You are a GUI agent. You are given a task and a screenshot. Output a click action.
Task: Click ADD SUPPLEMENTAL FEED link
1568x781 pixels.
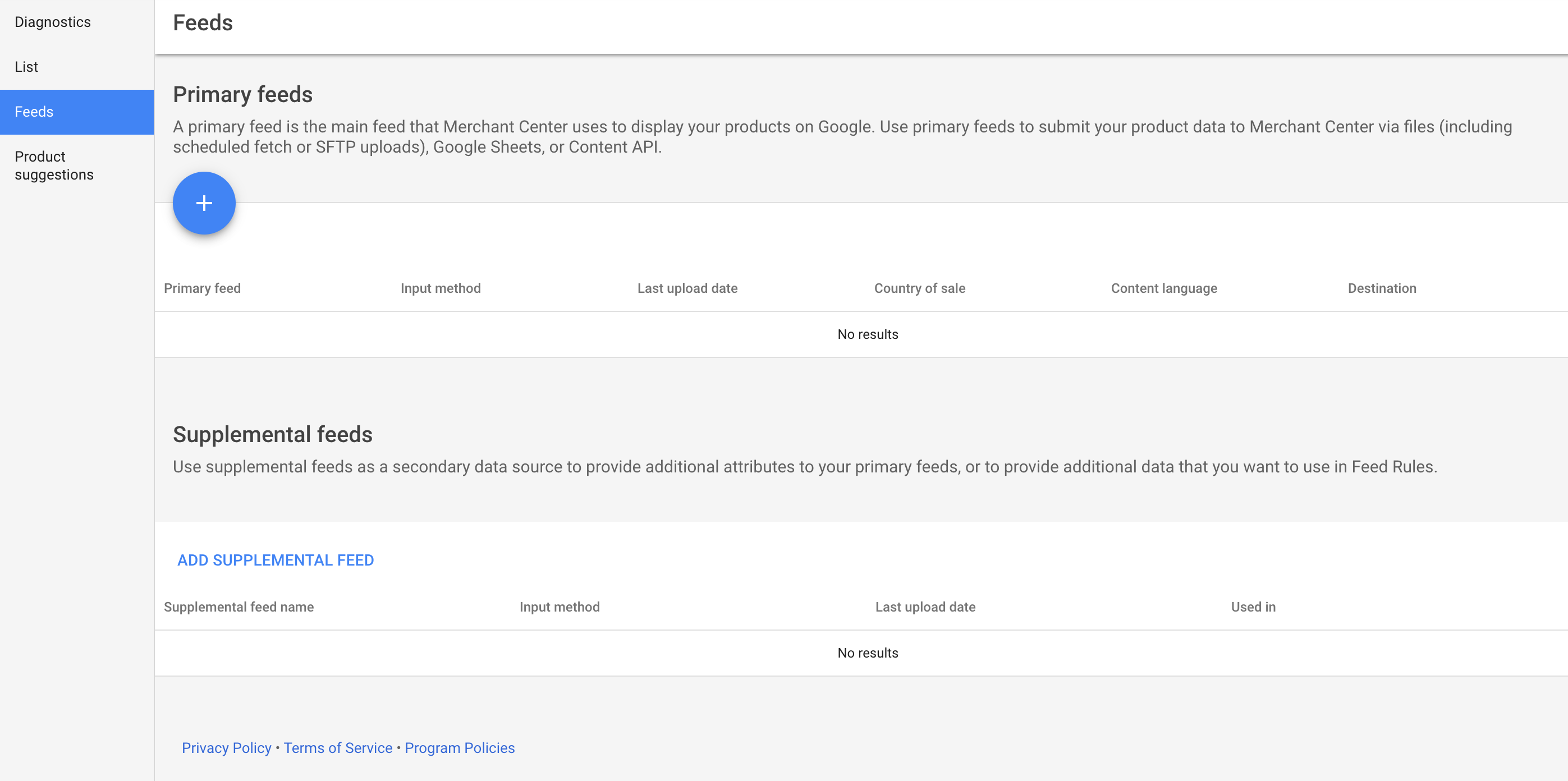[276, 560]
